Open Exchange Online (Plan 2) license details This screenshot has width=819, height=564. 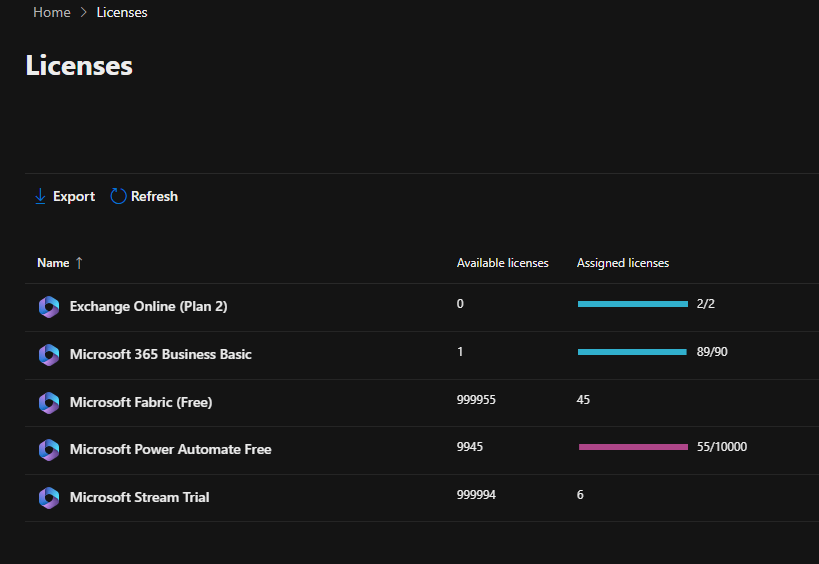coord(148,306)
